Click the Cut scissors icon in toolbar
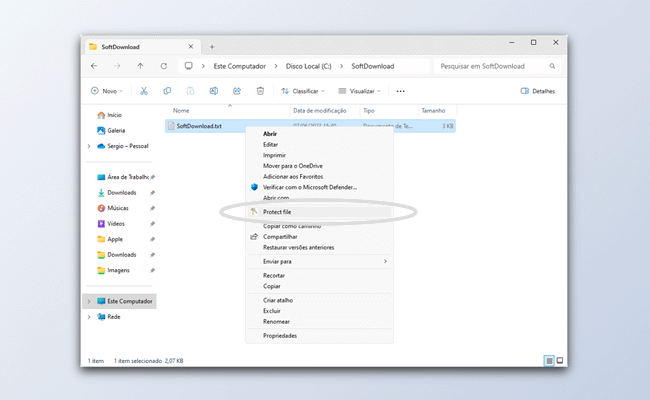Screen dimensions: 650x400 pyautogui.click(x=143, y=91)
